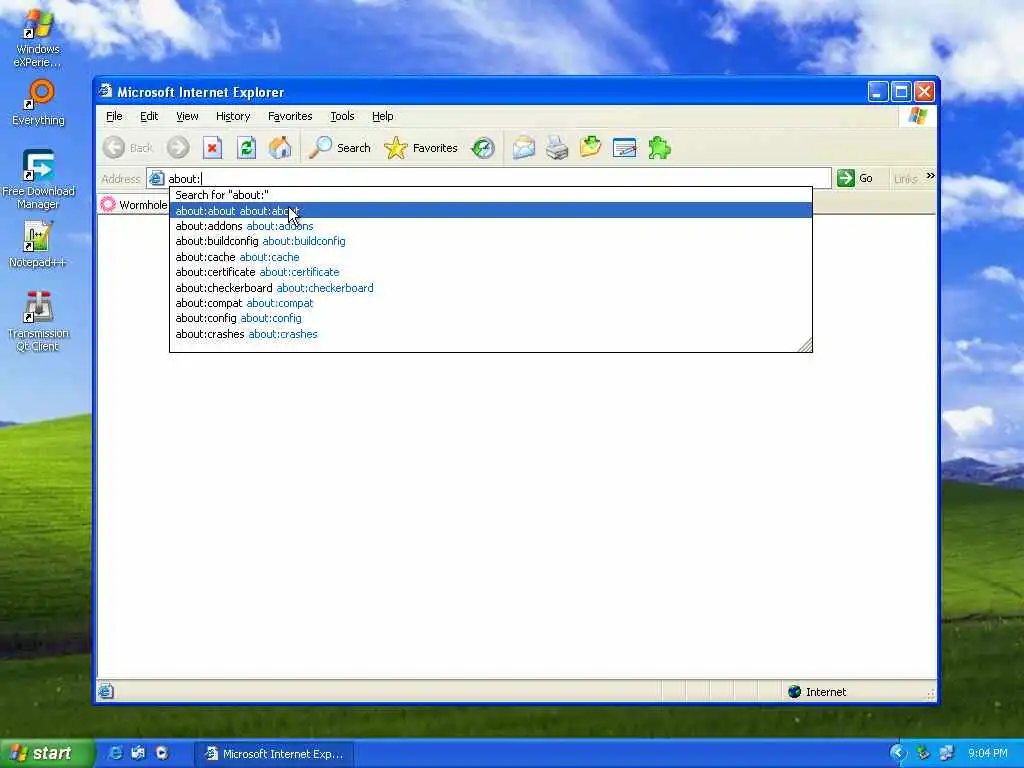Stop page loading with red X icon
The image size is (1024, 768).
[212, 148]
